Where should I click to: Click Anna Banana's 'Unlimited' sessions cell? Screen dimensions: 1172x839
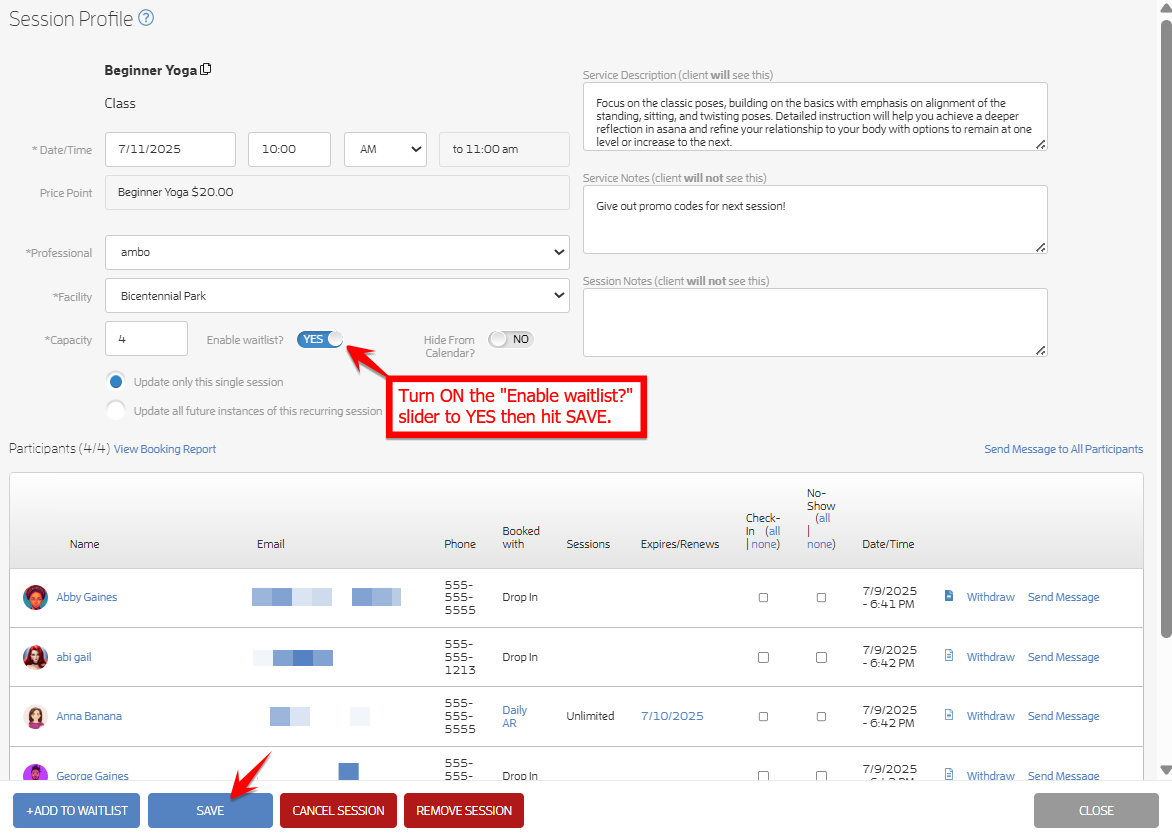click(590, 716)
